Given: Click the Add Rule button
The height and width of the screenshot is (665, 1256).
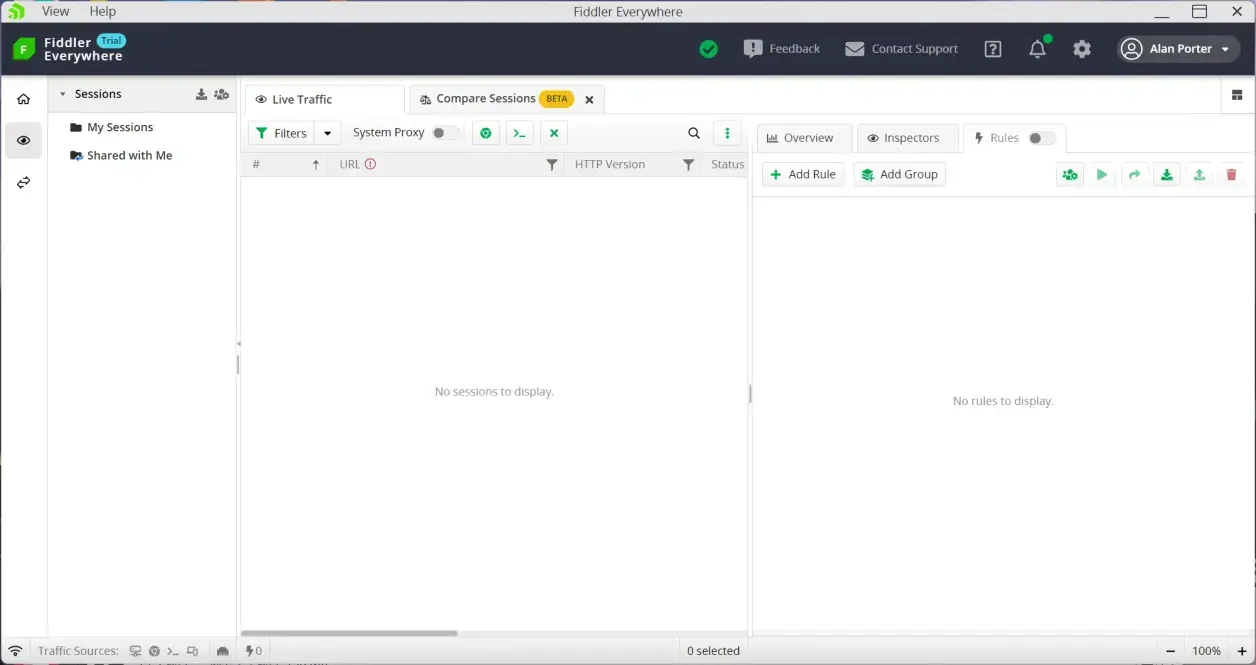Looking at the screenshot, I should click(x=804, y=175).
